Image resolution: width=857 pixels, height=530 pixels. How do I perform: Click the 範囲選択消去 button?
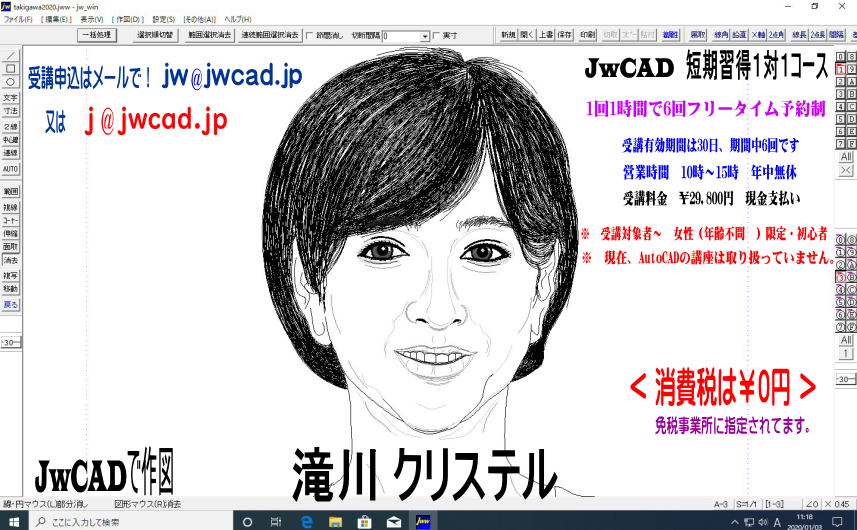(210, 35)
